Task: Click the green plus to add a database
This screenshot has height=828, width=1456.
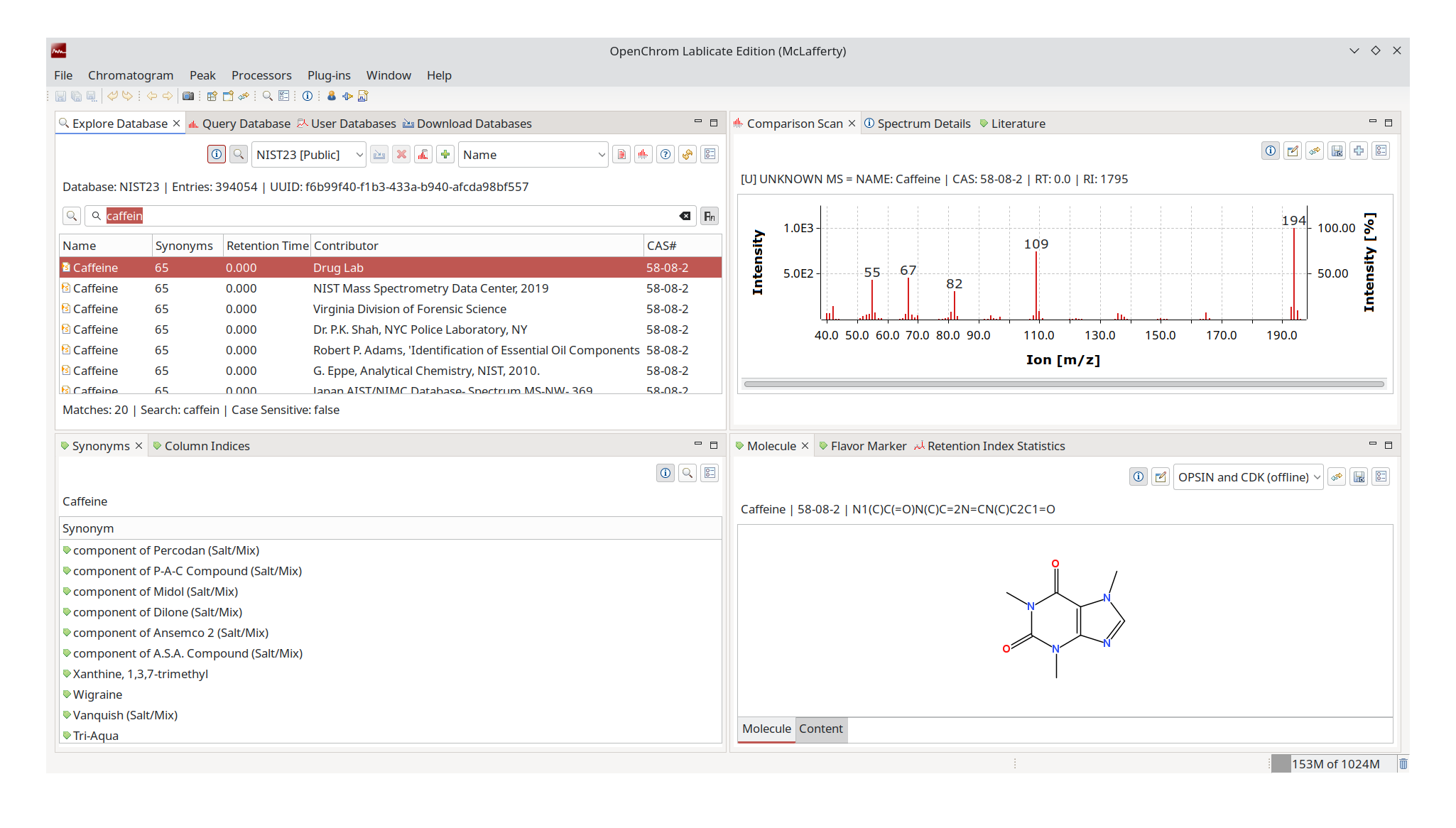Action: [445, 154]
